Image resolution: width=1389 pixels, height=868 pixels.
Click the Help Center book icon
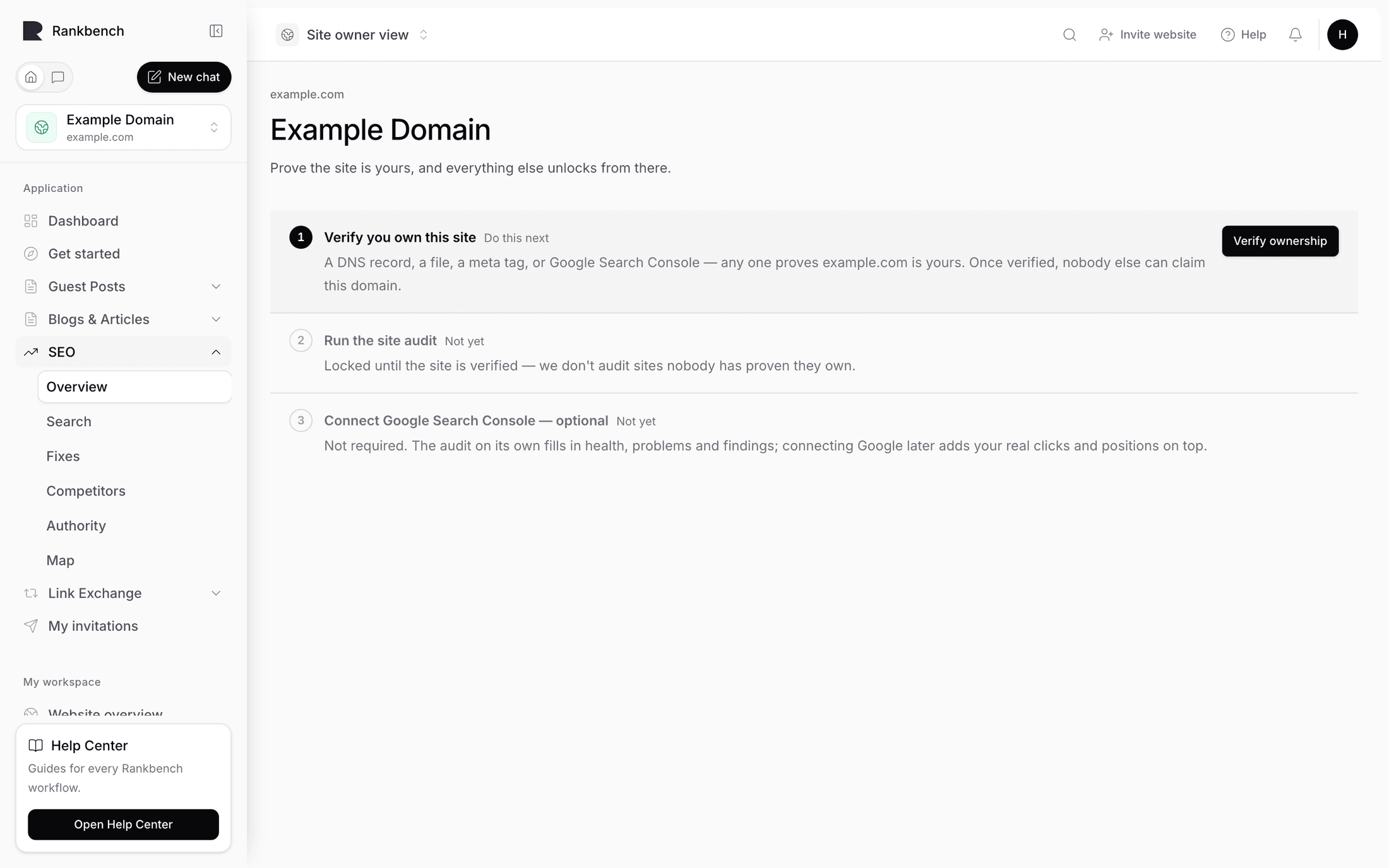tap(36, 746)
